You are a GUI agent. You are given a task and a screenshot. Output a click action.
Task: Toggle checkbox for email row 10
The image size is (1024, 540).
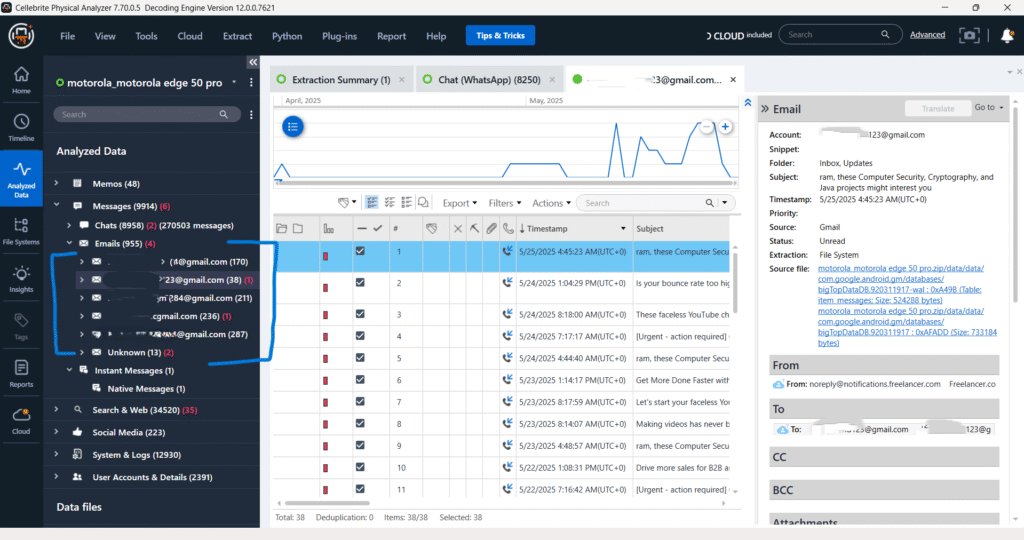pyautogui.click(x=360, y=467)
